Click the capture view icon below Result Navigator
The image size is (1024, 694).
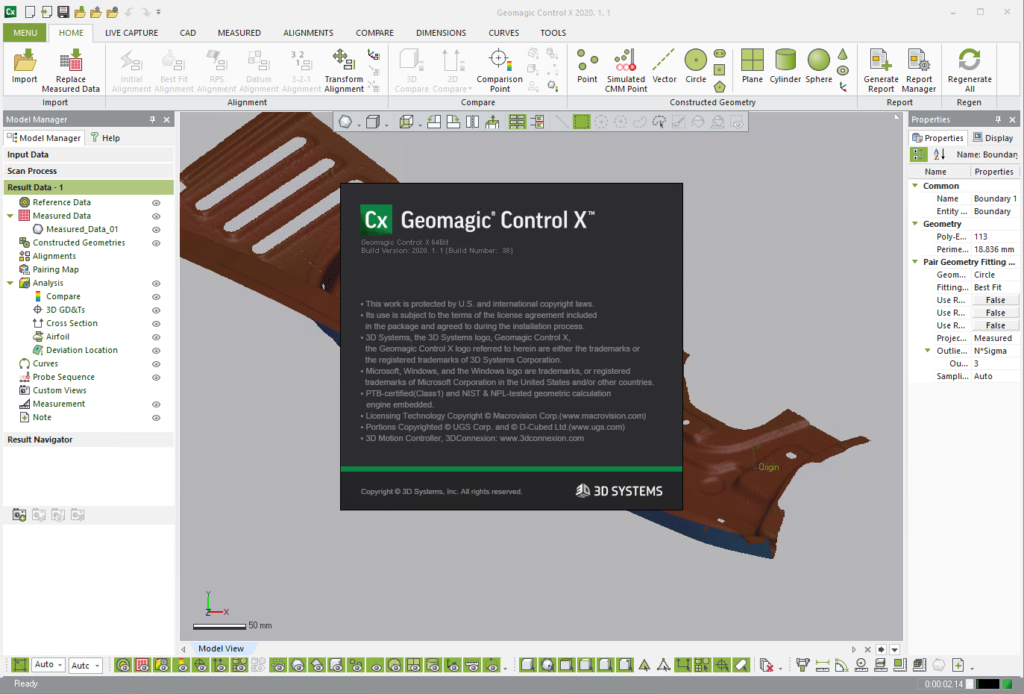19,515
